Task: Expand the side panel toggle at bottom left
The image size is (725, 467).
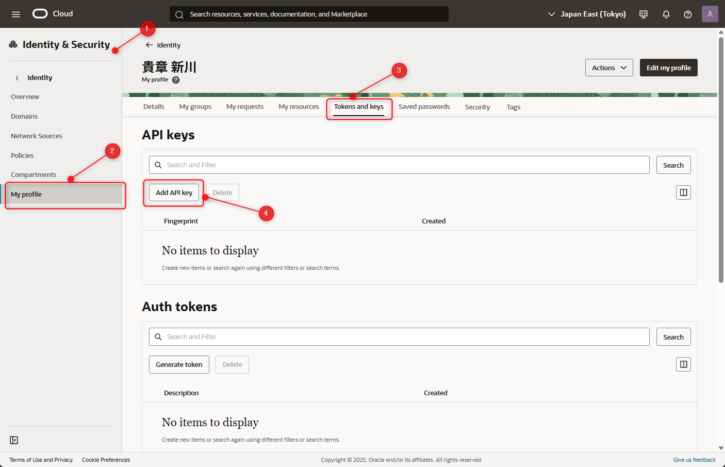Action: [x=14, y=440]
